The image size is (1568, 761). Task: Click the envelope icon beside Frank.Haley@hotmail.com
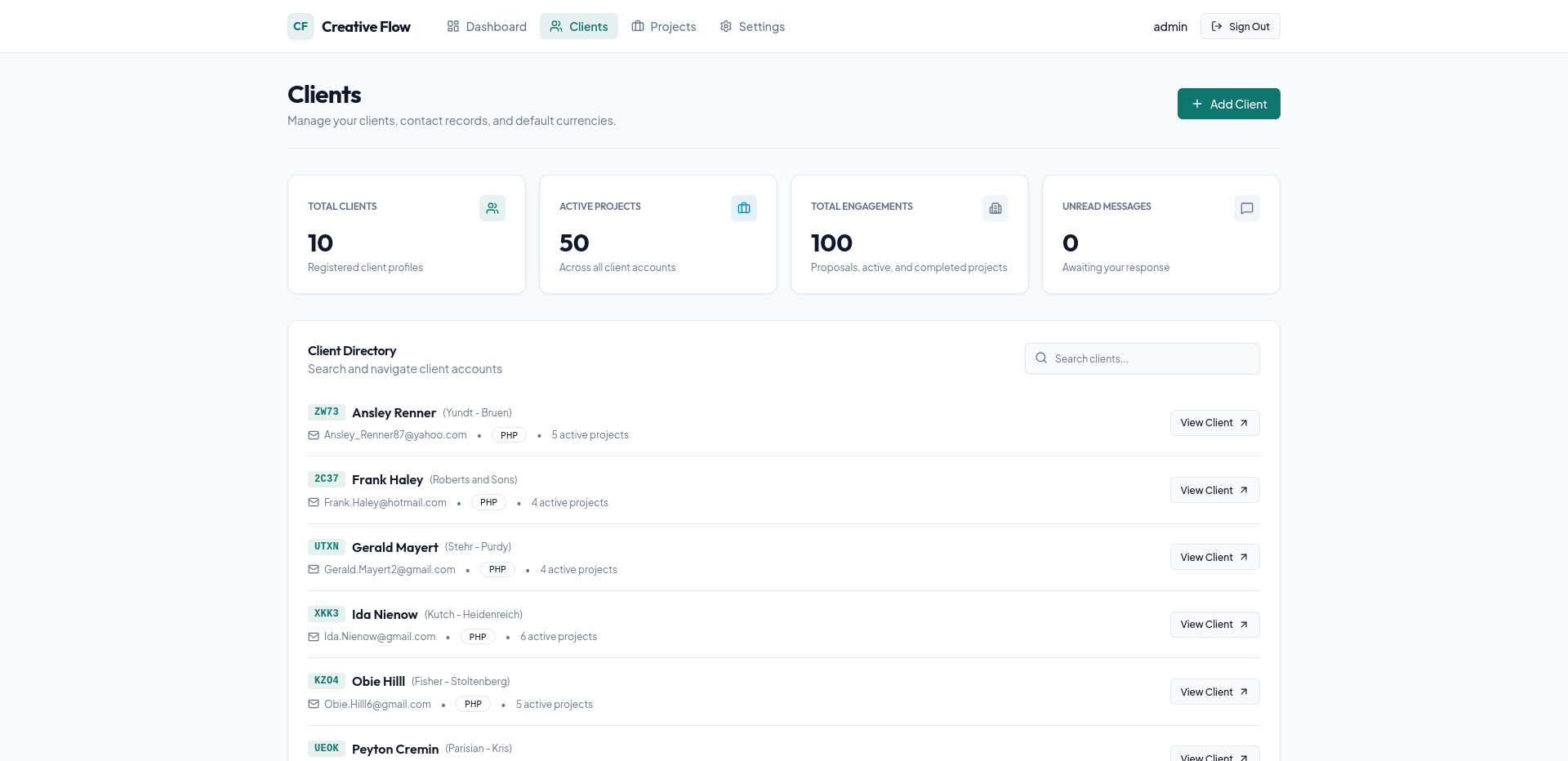click(x=314, y=502)
